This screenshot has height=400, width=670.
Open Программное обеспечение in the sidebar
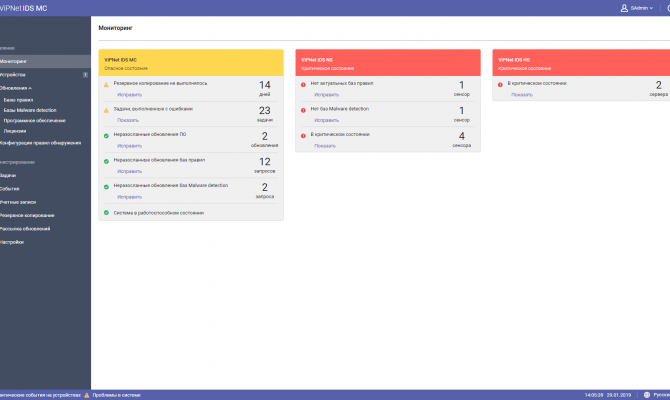point(35,121)
